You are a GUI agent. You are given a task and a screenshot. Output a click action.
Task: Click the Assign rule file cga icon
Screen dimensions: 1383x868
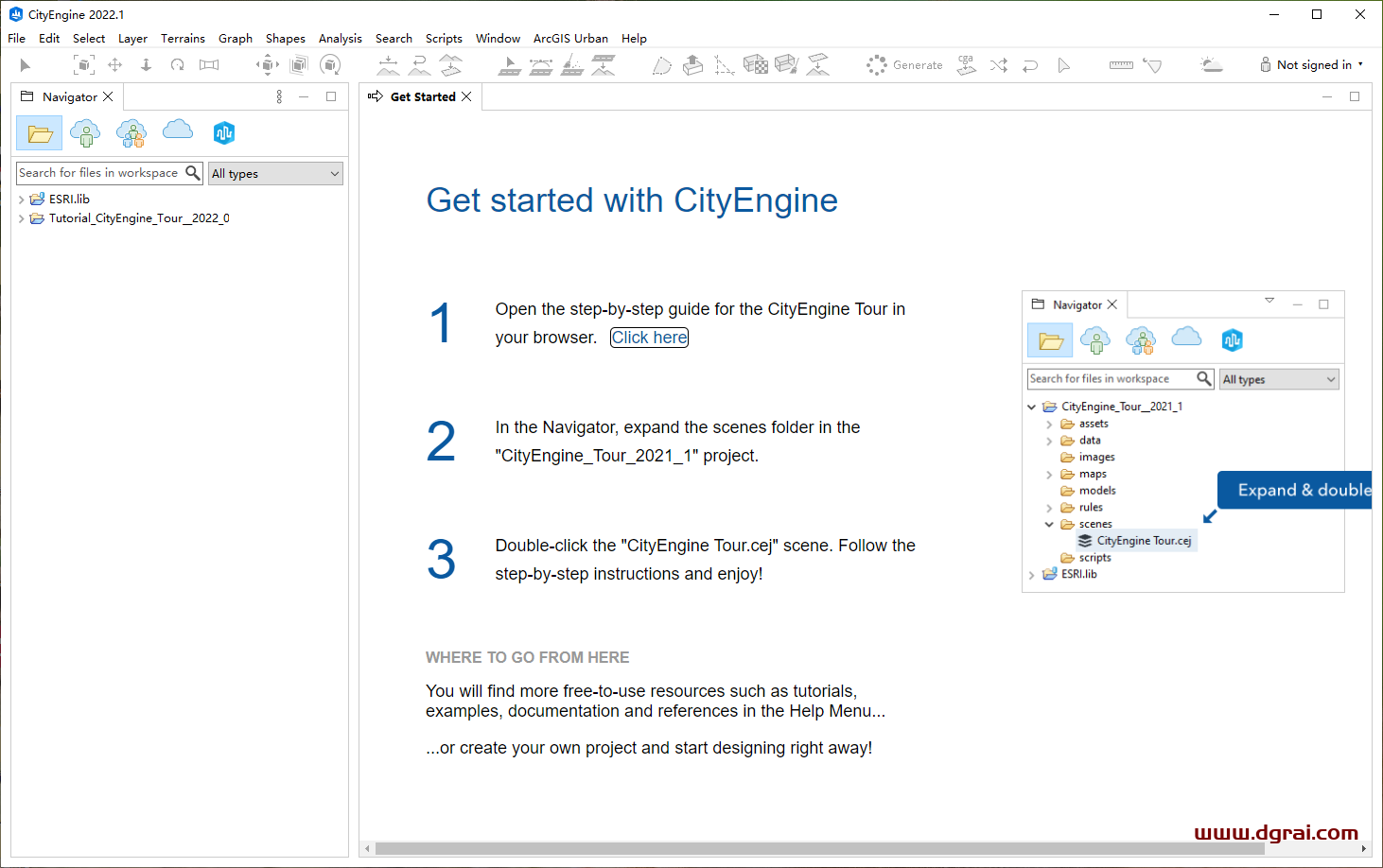966,65
